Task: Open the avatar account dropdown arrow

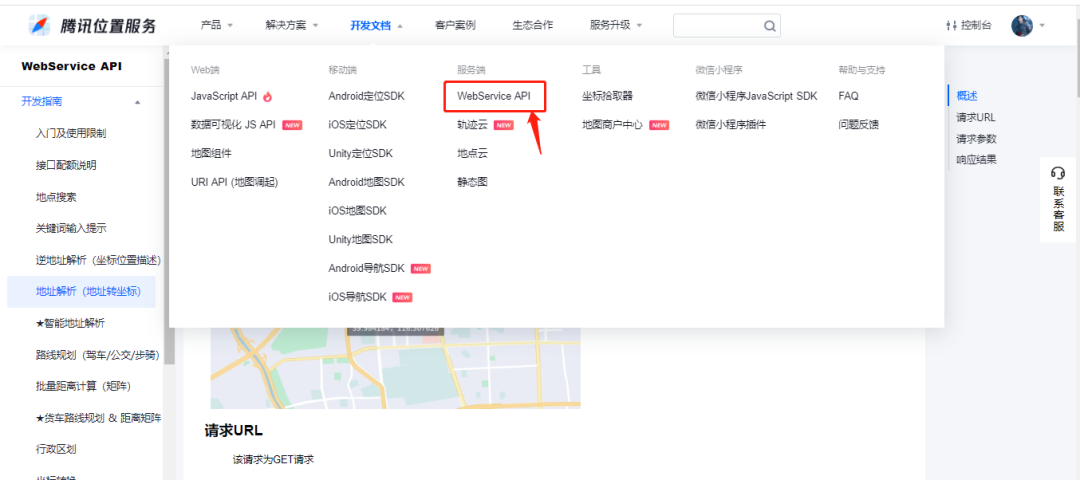Action: [1041, 25]
